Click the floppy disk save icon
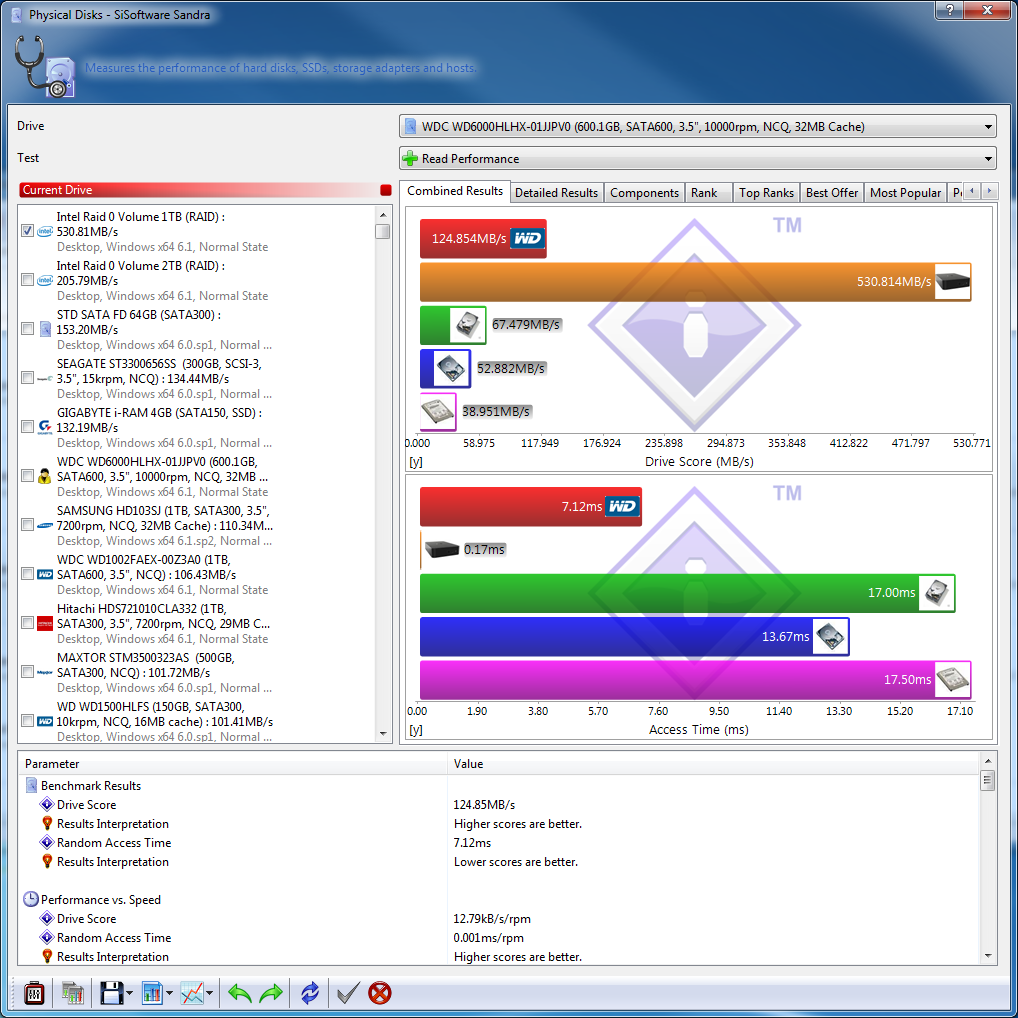The image size is (1018, 1018). click(x=112, y=993)
